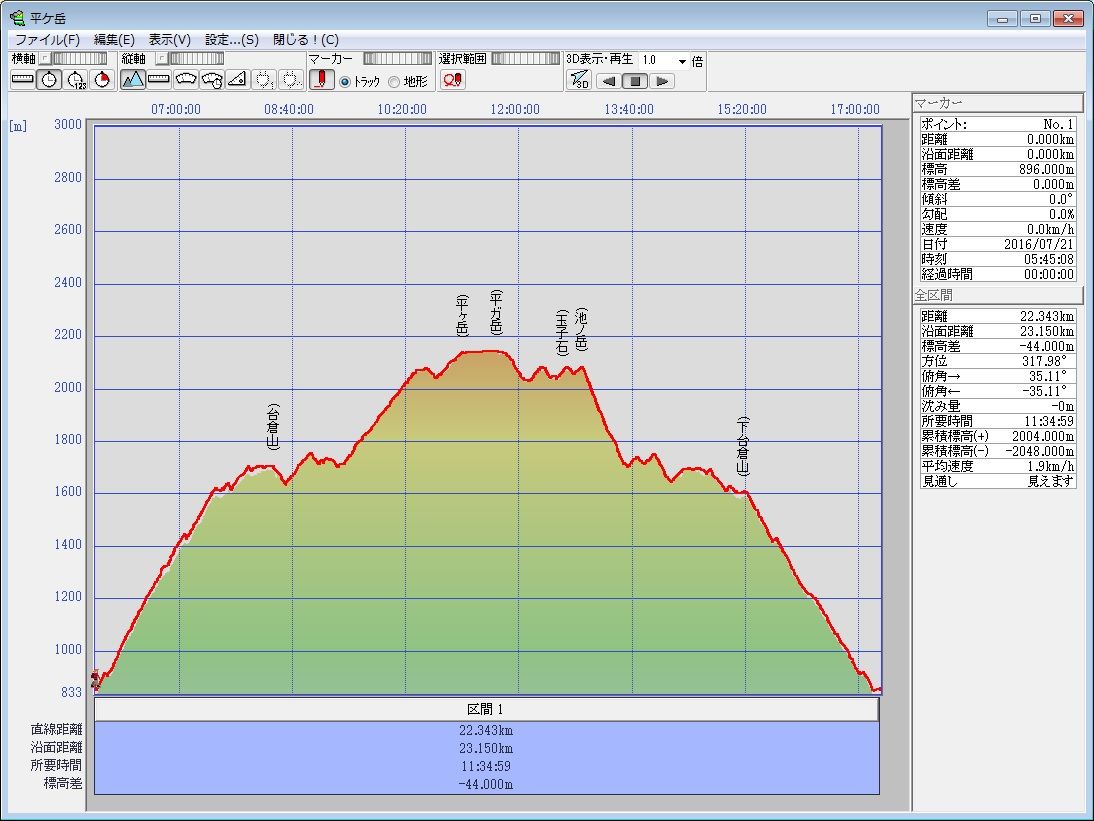Open the 編集(E) menu
The height and width of the screenshot is (821, 1094).
(114, 40)
